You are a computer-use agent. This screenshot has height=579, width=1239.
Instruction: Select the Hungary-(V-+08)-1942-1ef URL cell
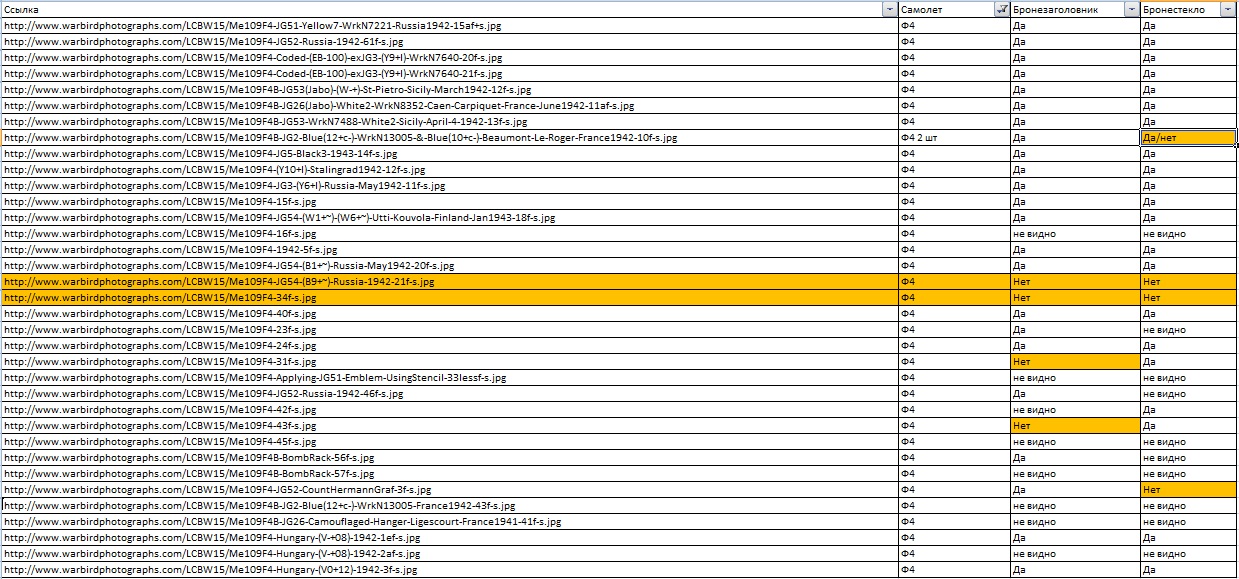(x=449, y=537)
